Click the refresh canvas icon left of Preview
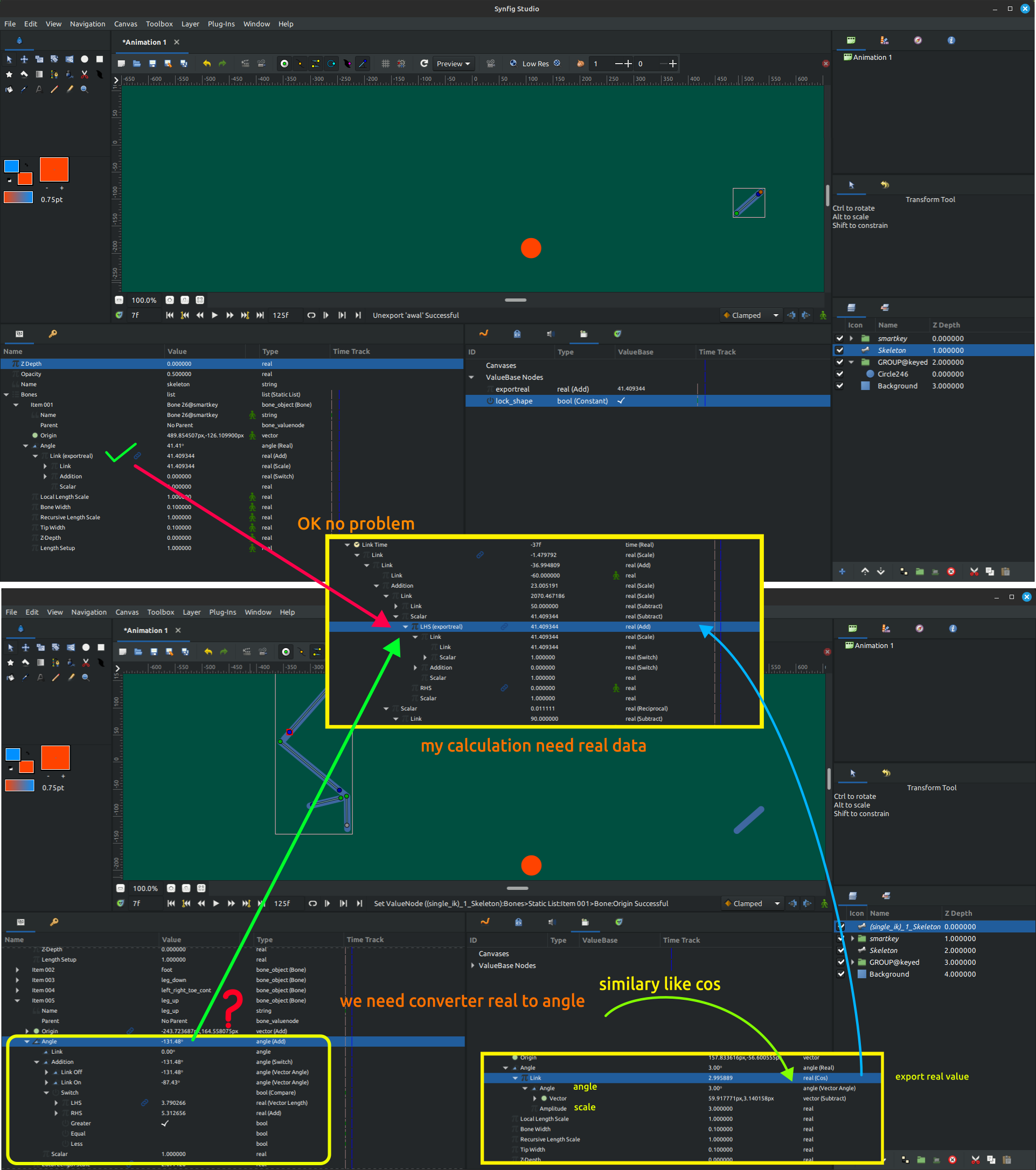1036x1170 pixels. click(x=423, y=64)
